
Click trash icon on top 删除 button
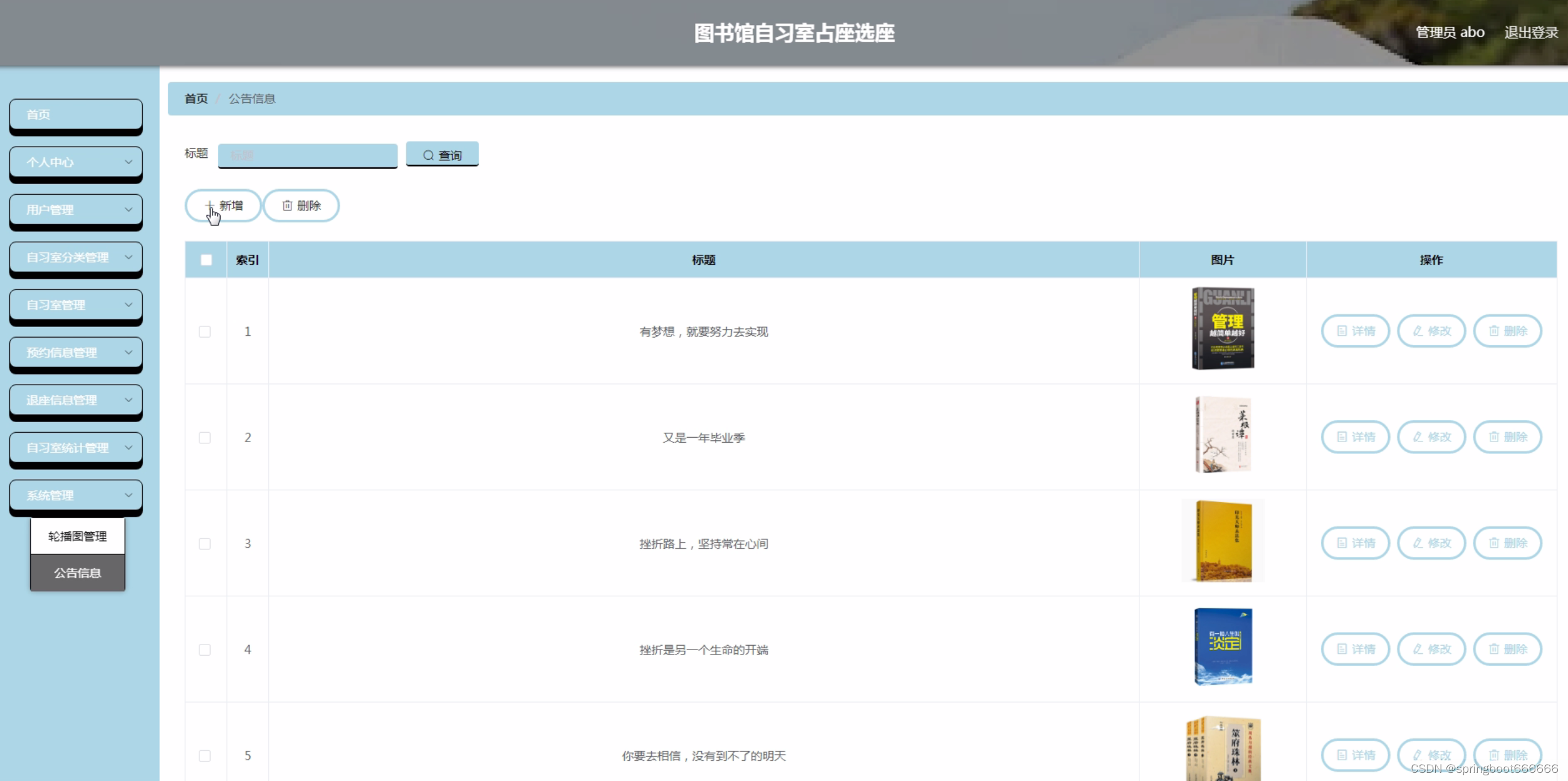point(287,205)
